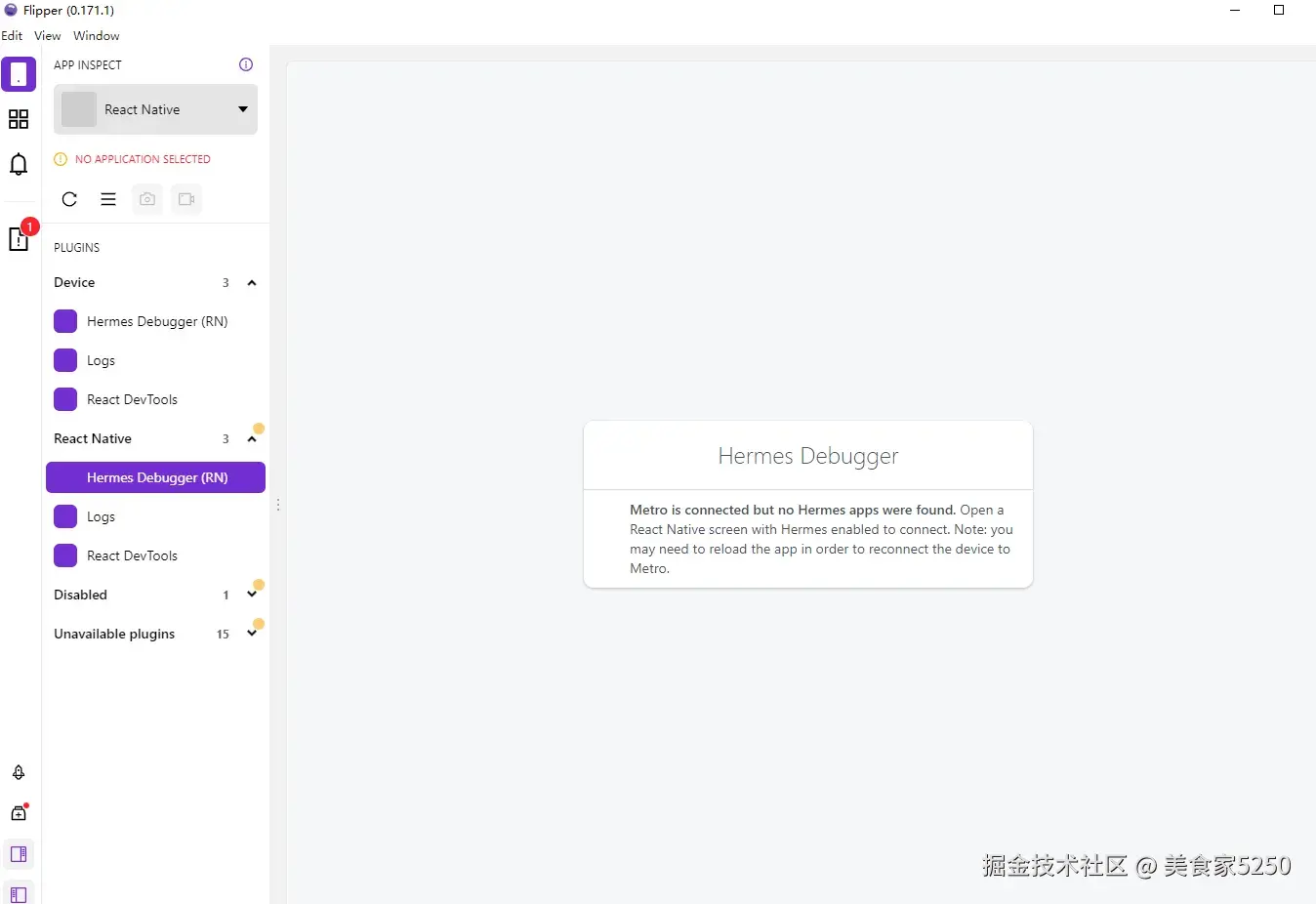1316x904 pixels.
Task: Open the App Inspect sidebar icon
Action: 19,74
